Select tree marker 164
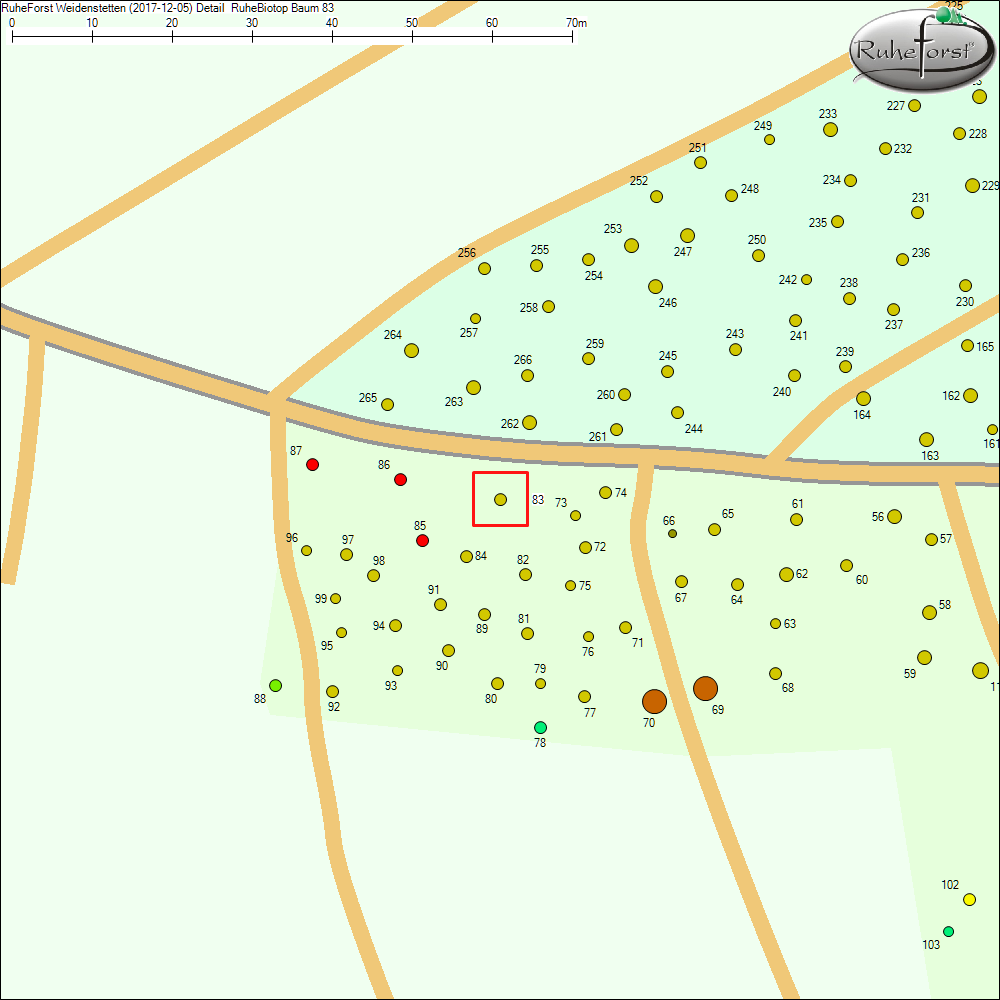The height and width of the screenshot is (1000, 1000). 863,399
